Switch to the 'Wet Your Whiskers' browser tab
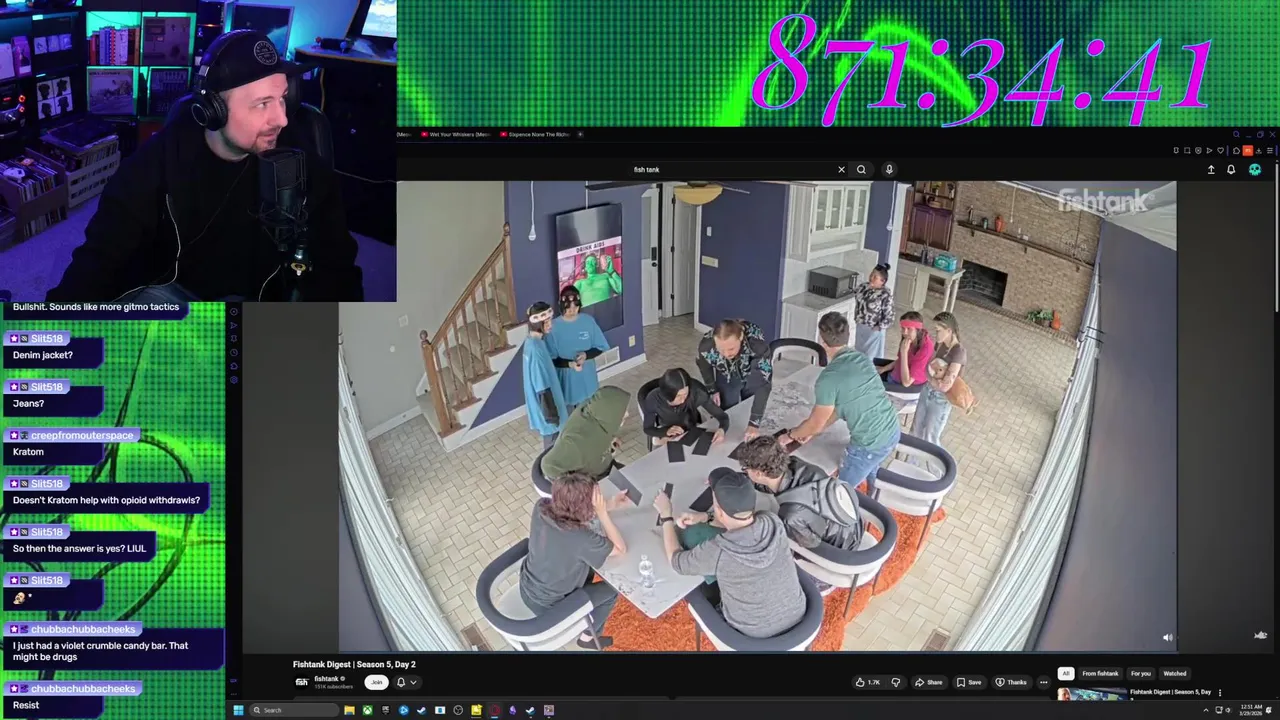This screenshot has height=720, width=1280. click(x=455, y=134)
